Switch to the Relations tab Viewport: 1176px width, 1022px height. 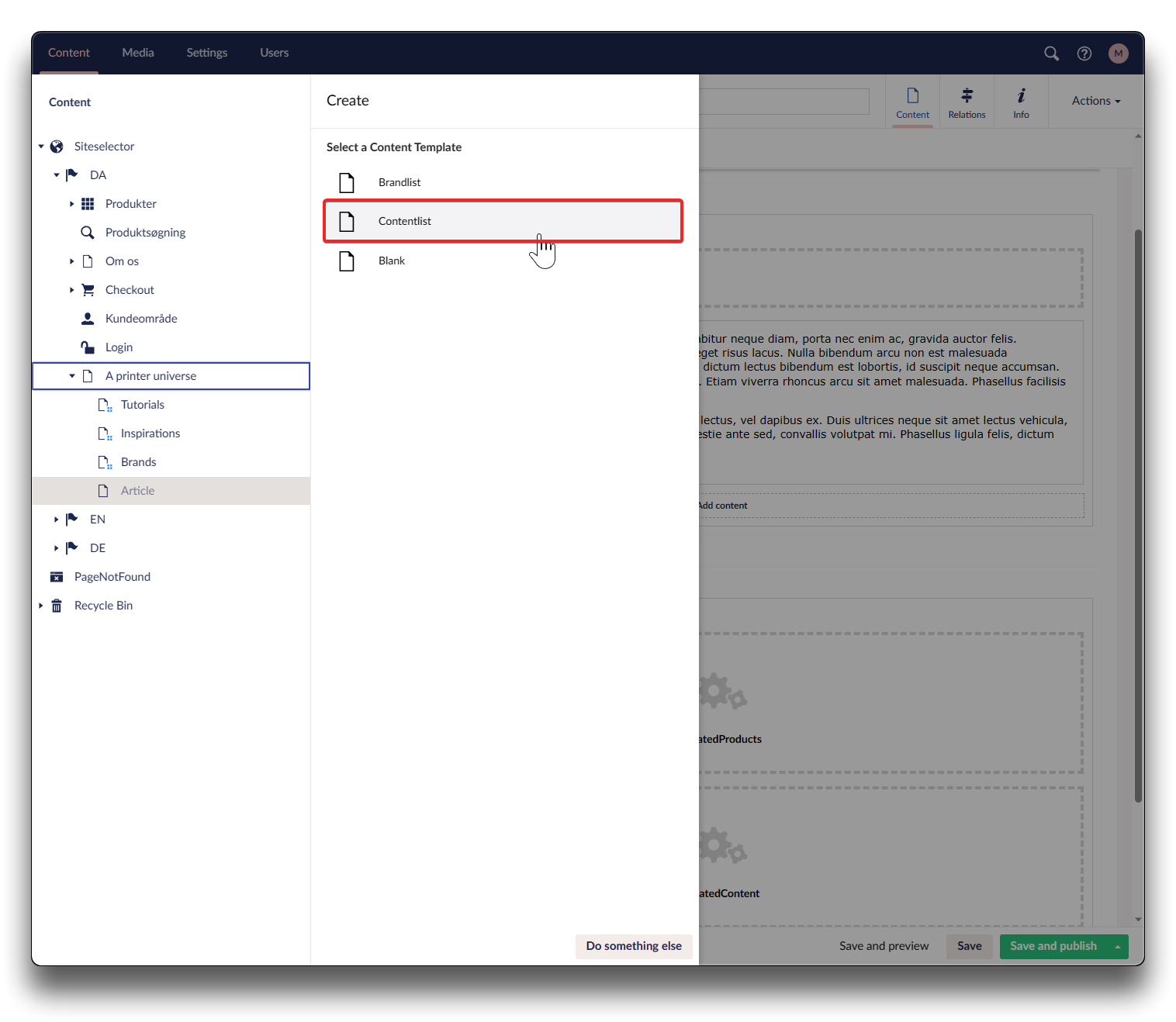(x=967, y=102)
